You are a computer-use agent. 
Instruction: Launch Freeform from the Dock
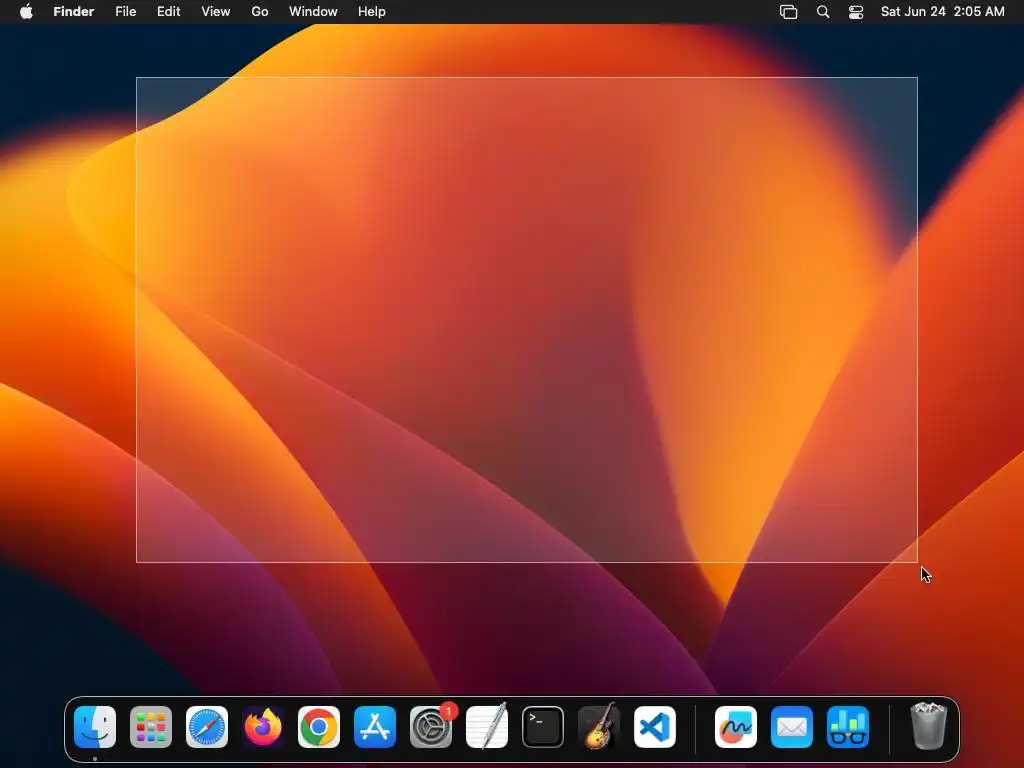pos(736,727)
